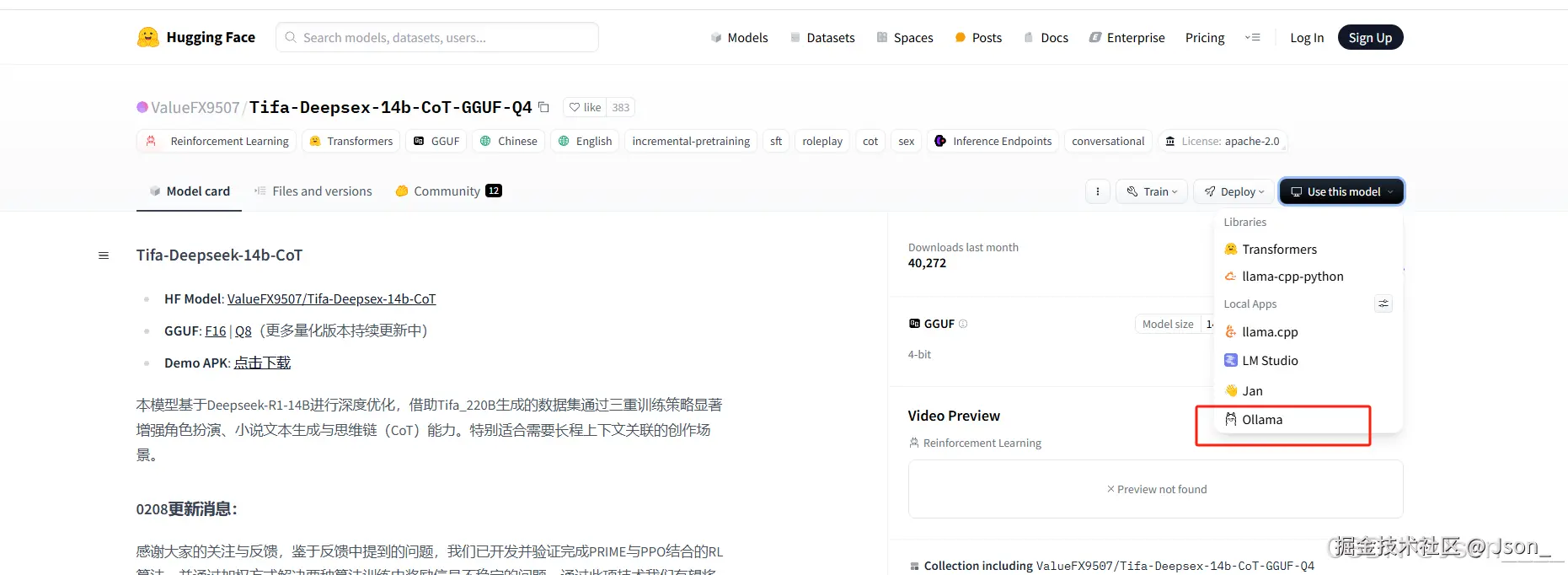Switch to the Model card tab

tap(190, 191)
